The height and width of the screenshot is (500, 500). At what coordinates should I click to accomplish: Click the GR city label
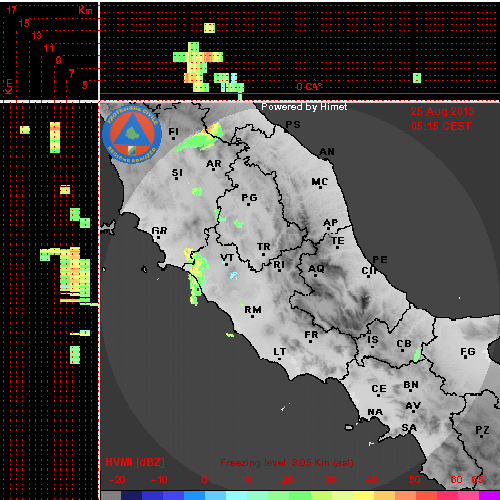coord(159,231)
